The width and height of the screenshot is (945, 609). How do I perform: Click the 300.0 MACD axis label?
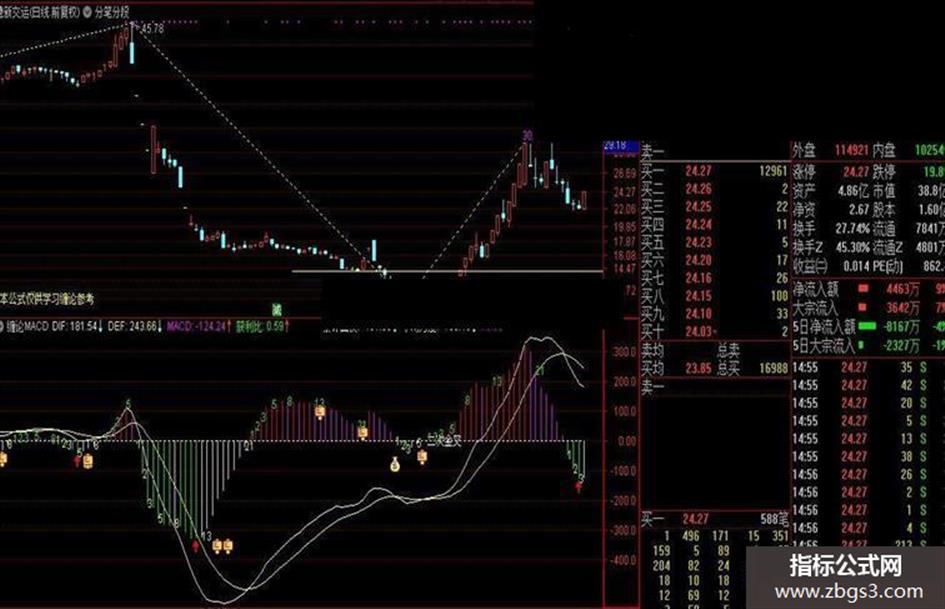click(625, 352)
